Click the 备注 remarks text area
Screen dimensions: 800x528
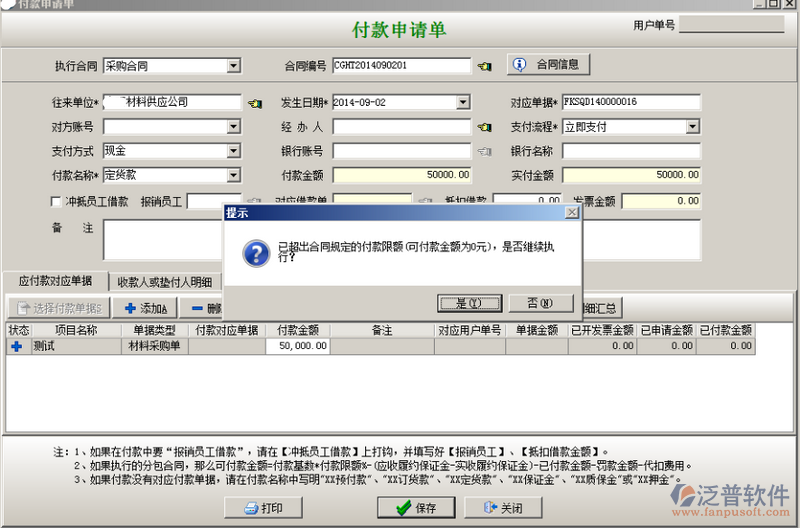(x=163, y=240)
